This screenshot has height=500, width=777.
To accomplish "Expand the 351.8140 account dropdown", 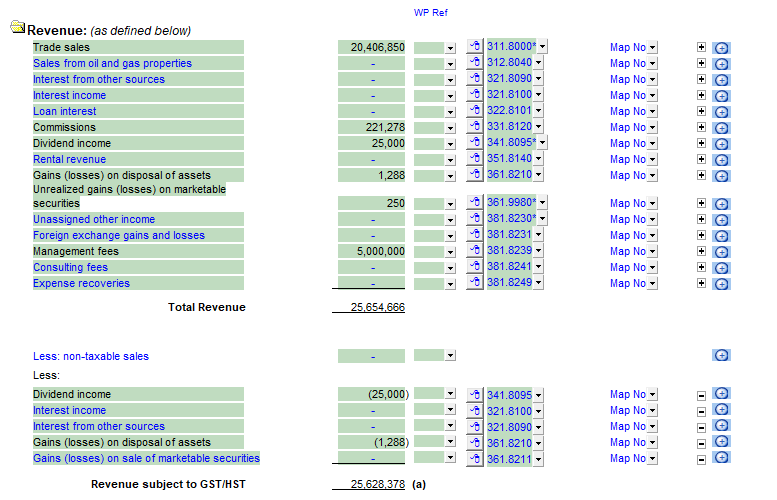I will 539,159.
